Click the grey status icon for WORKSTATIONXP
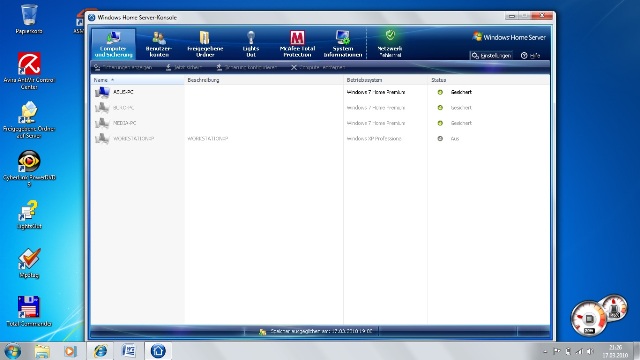 (x=440, y=138)
